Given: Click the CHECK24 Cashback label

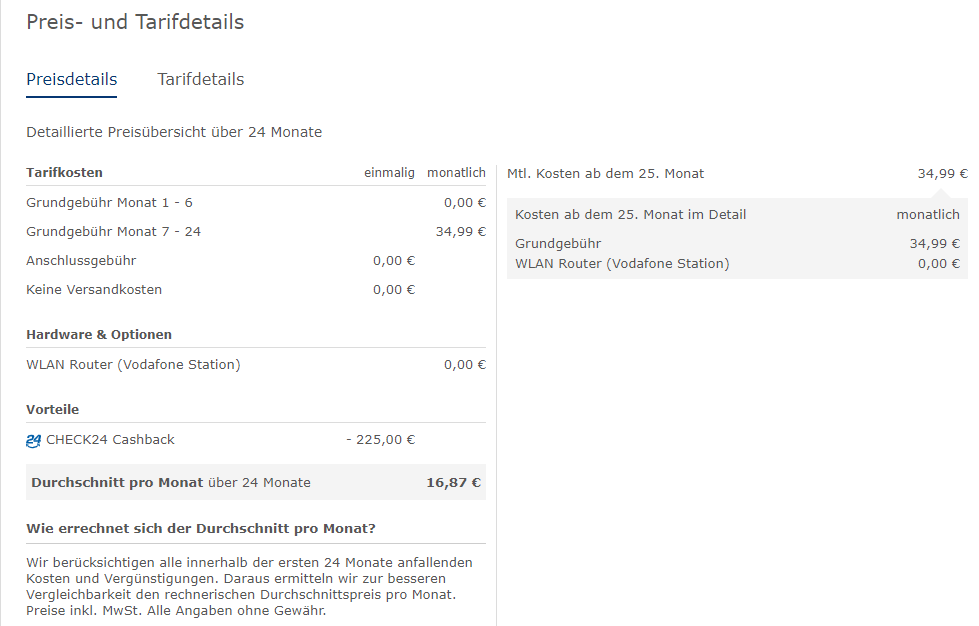Looking at the screenshot, I should click(111, 439).
